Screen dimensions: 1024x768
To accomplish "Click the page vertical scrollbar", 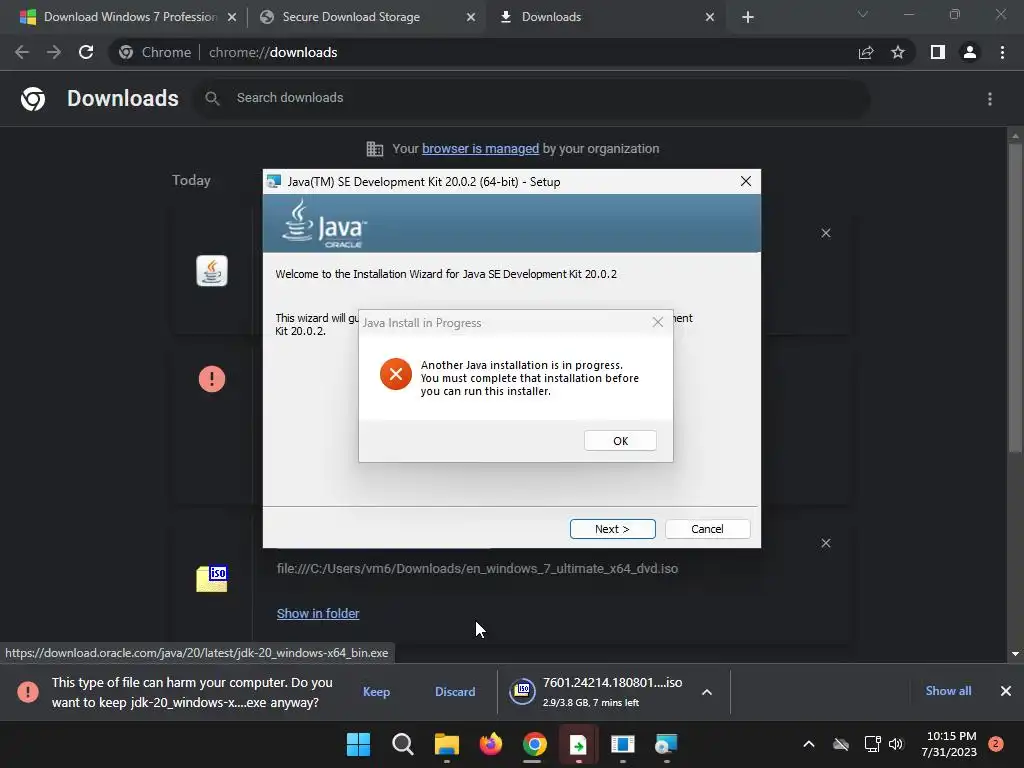I will pyautogui.click(x=1015, y=297).
